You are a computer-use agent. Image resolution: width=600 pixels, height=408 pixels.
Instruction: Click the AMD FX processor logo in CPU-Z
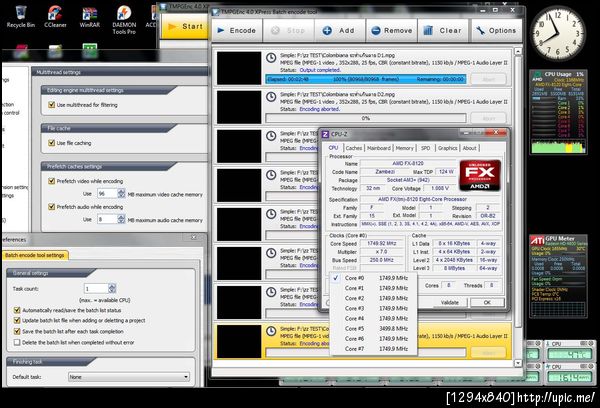480,175
